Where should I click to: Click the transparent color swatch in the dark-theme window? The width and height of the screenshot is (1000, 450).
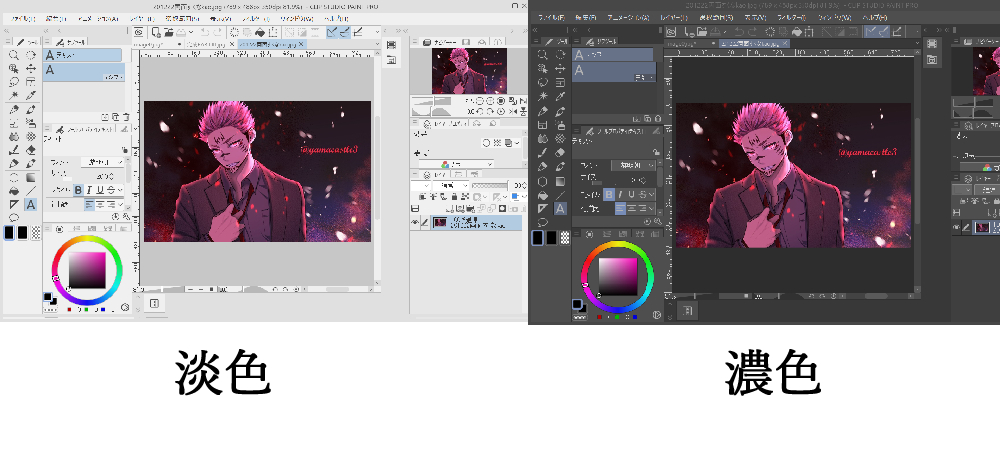565,238
